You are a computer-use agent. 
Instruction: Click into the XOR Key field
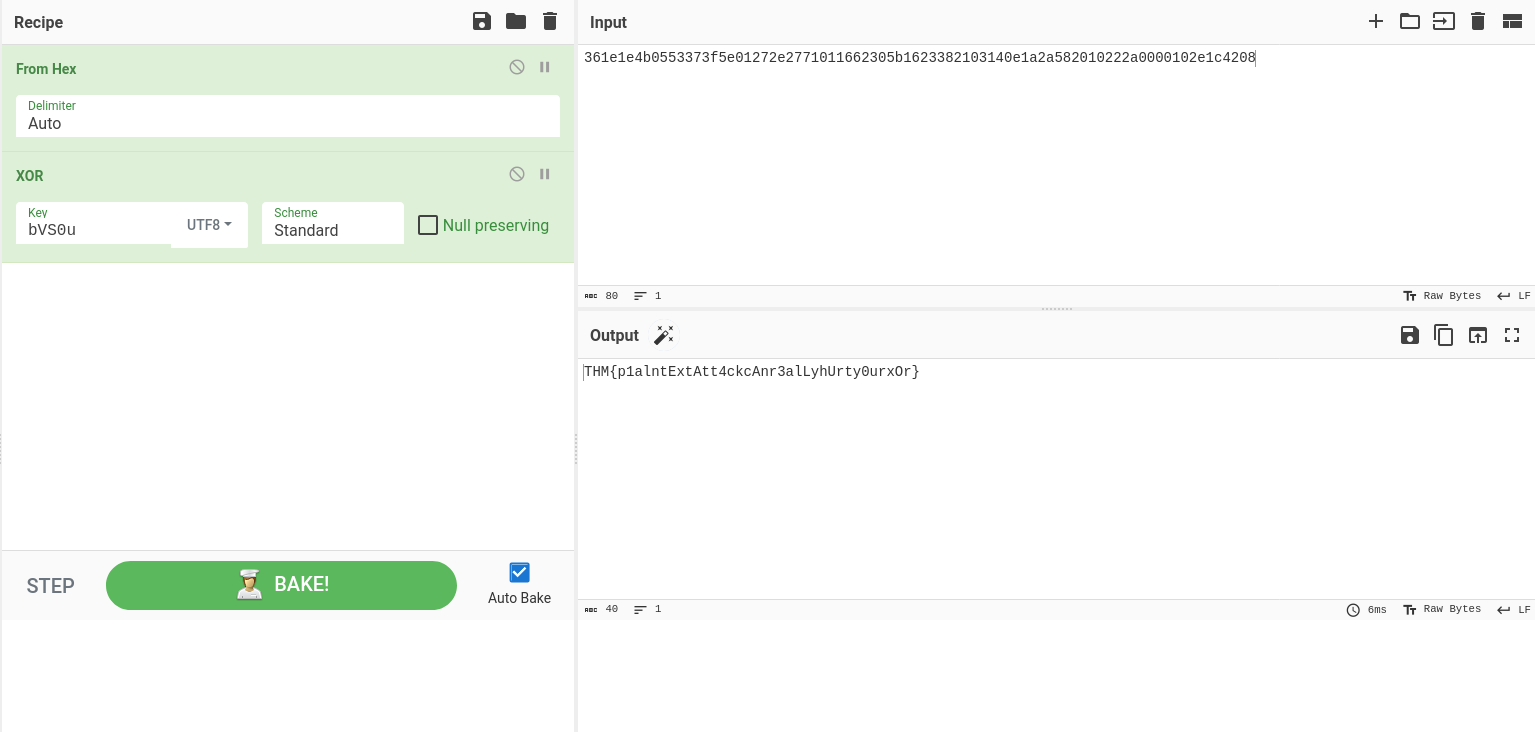[x=94, y=230]
